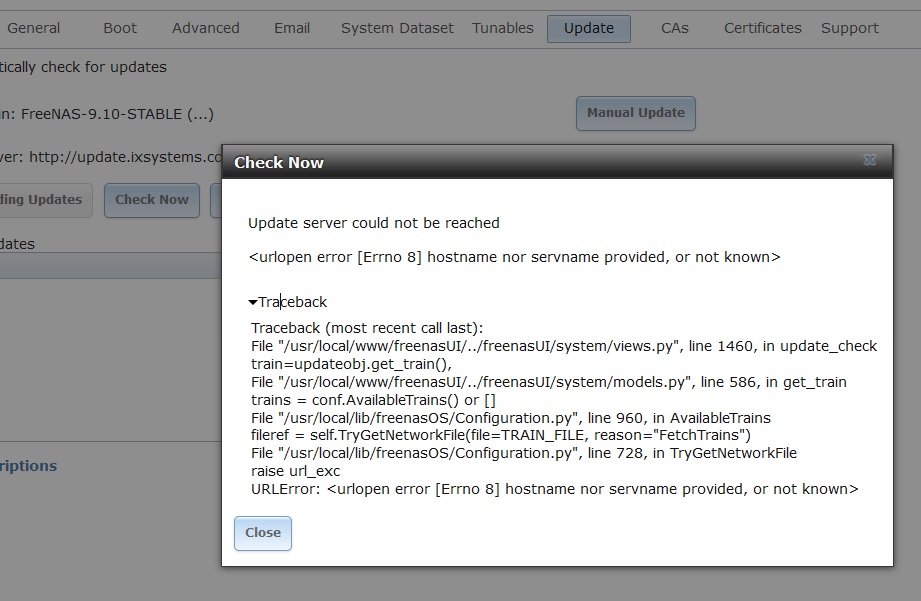
Task: Collapse the Traceback disclosure triangle
Action: click(253, 303)
